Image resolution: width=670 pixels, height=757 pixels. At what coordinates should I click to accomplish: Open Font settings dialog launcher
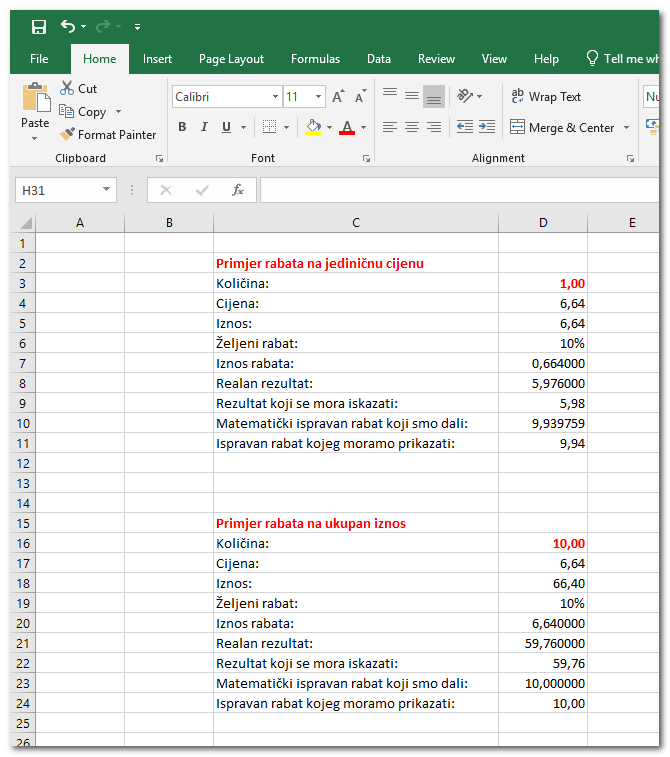tap(366, 158)
